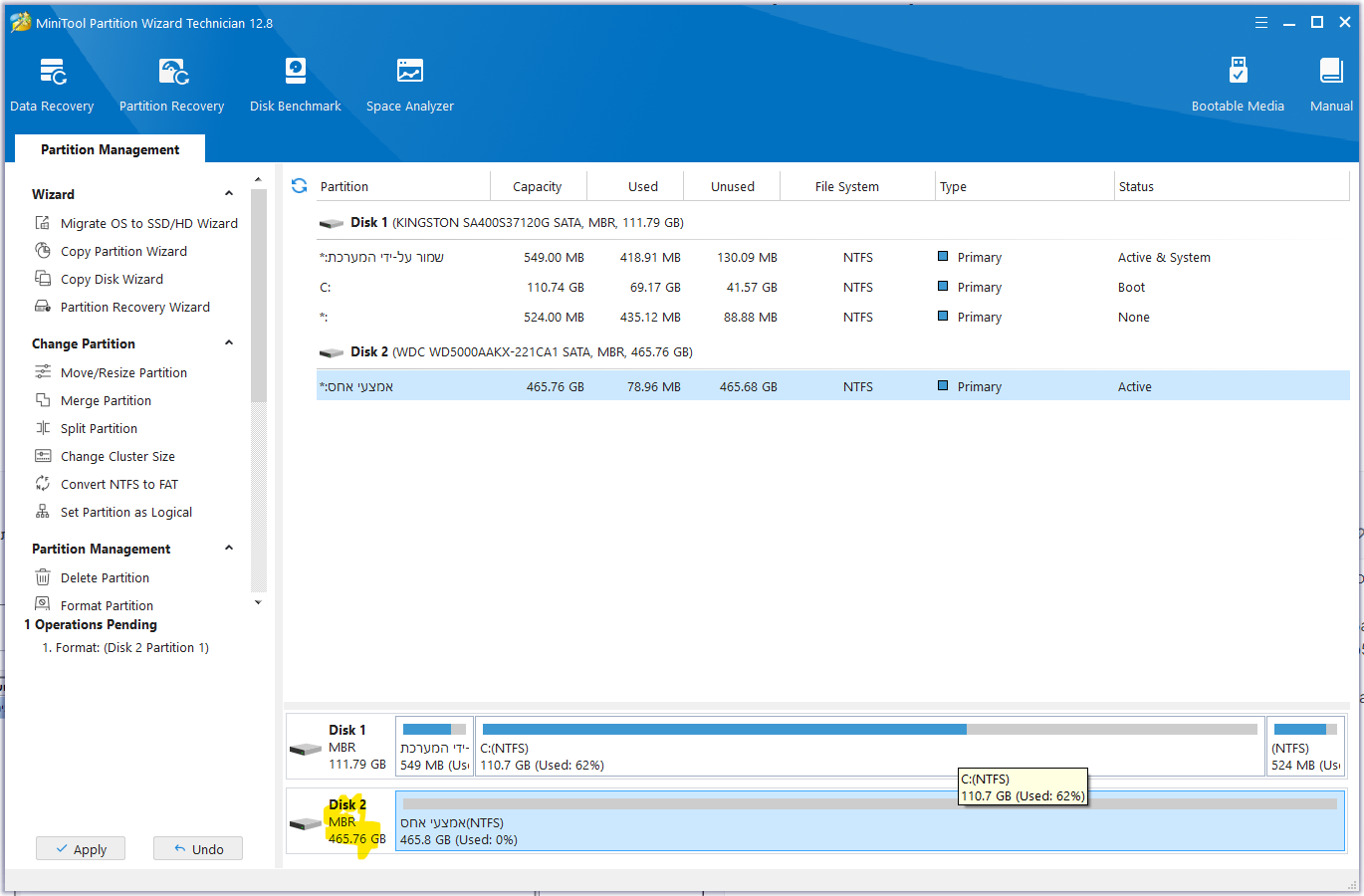Click '1 Operations Pending' heading
This screenshot has height=896, width=1364.
tap(91, 624)
